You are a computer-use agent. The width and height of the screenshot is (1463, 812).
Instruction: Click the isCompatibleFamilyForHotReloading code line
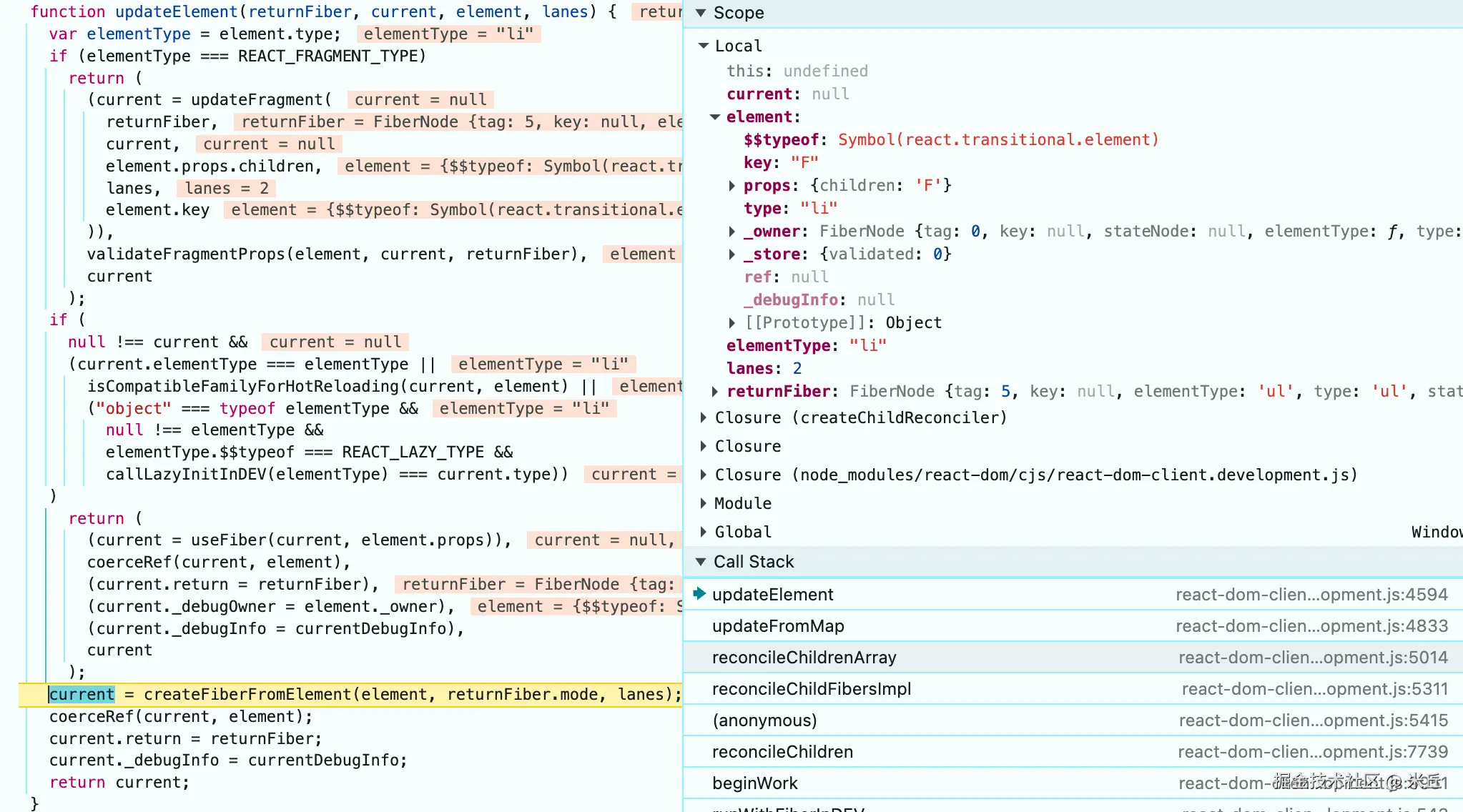pyautogui.click(x=342, y=387)
